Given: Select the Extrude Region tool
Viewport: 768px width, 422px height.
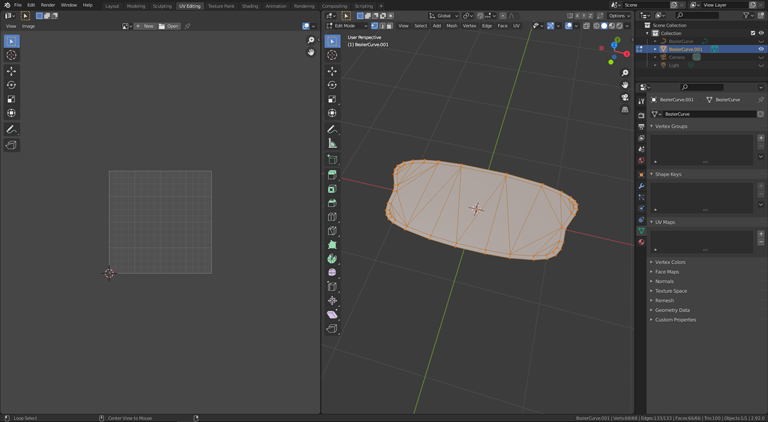Looking at the screenshot, I should [332, 175].
